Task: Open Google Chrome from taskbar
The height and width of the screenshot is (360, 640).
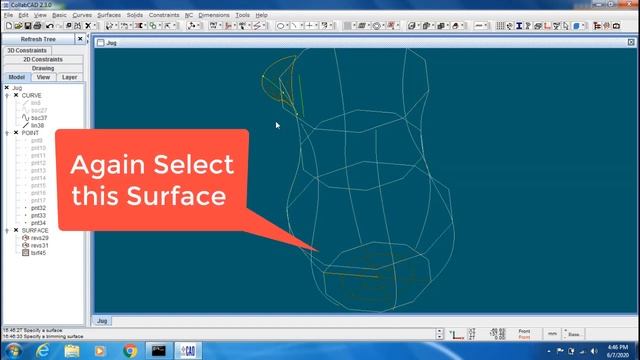Action: tap(130, 351)
